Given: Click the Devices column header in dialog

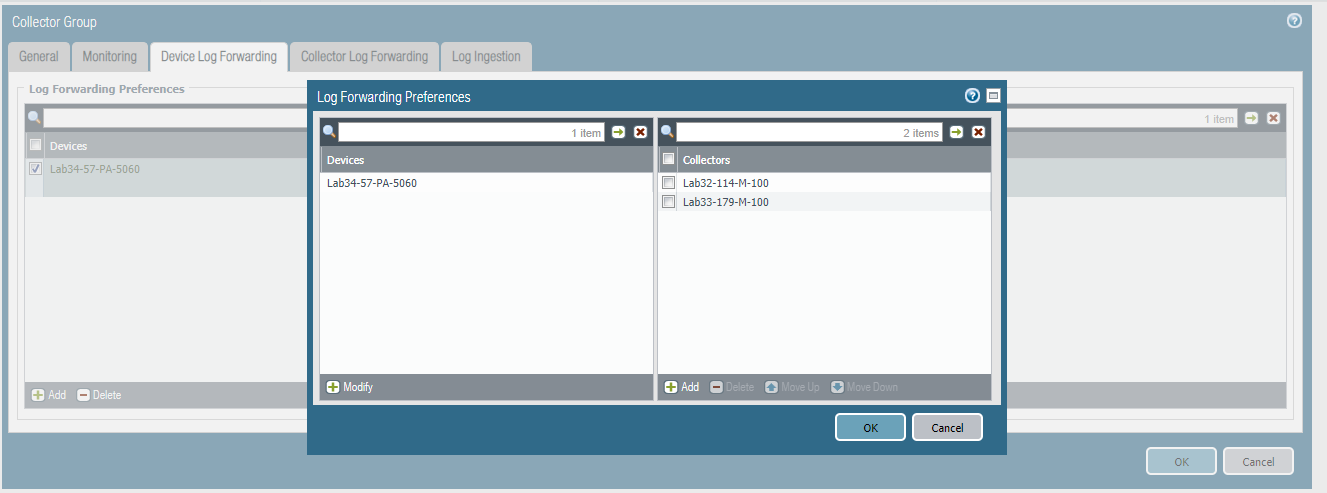Looking at the screenshot, I should [x=486, y=160].
